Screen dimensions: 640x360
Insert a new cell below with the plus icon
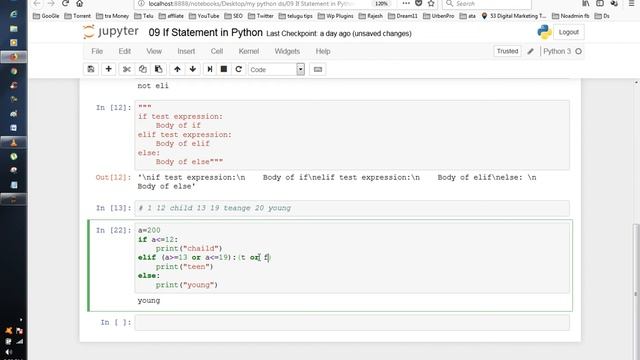(109, 69)
